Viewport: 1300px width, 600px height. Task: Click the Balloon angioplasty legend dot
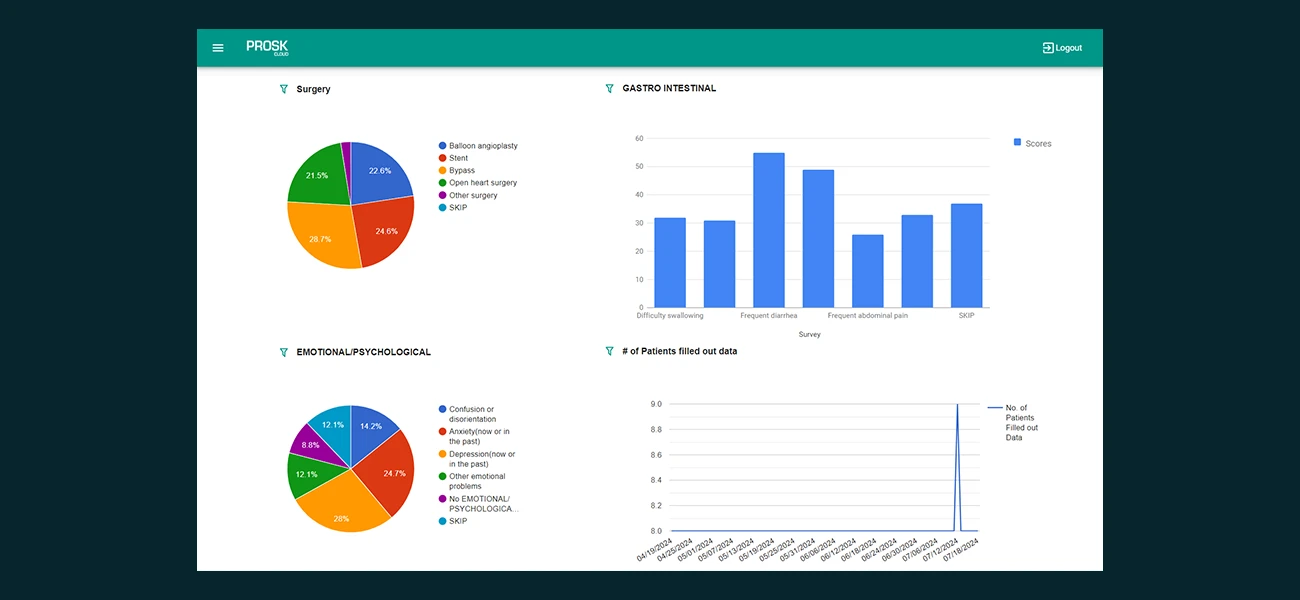pyautogui.click(x=442, y=146)
